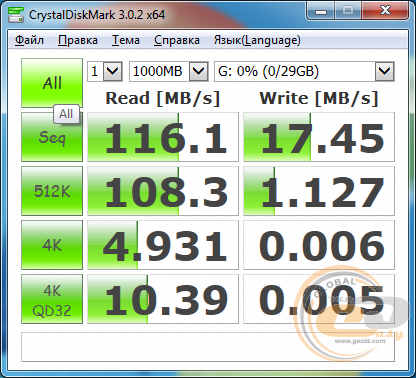The height and width of the screenshot is (378, 416).
Task: Start the 512K benchmark test
Action: [x=52, y=191]
